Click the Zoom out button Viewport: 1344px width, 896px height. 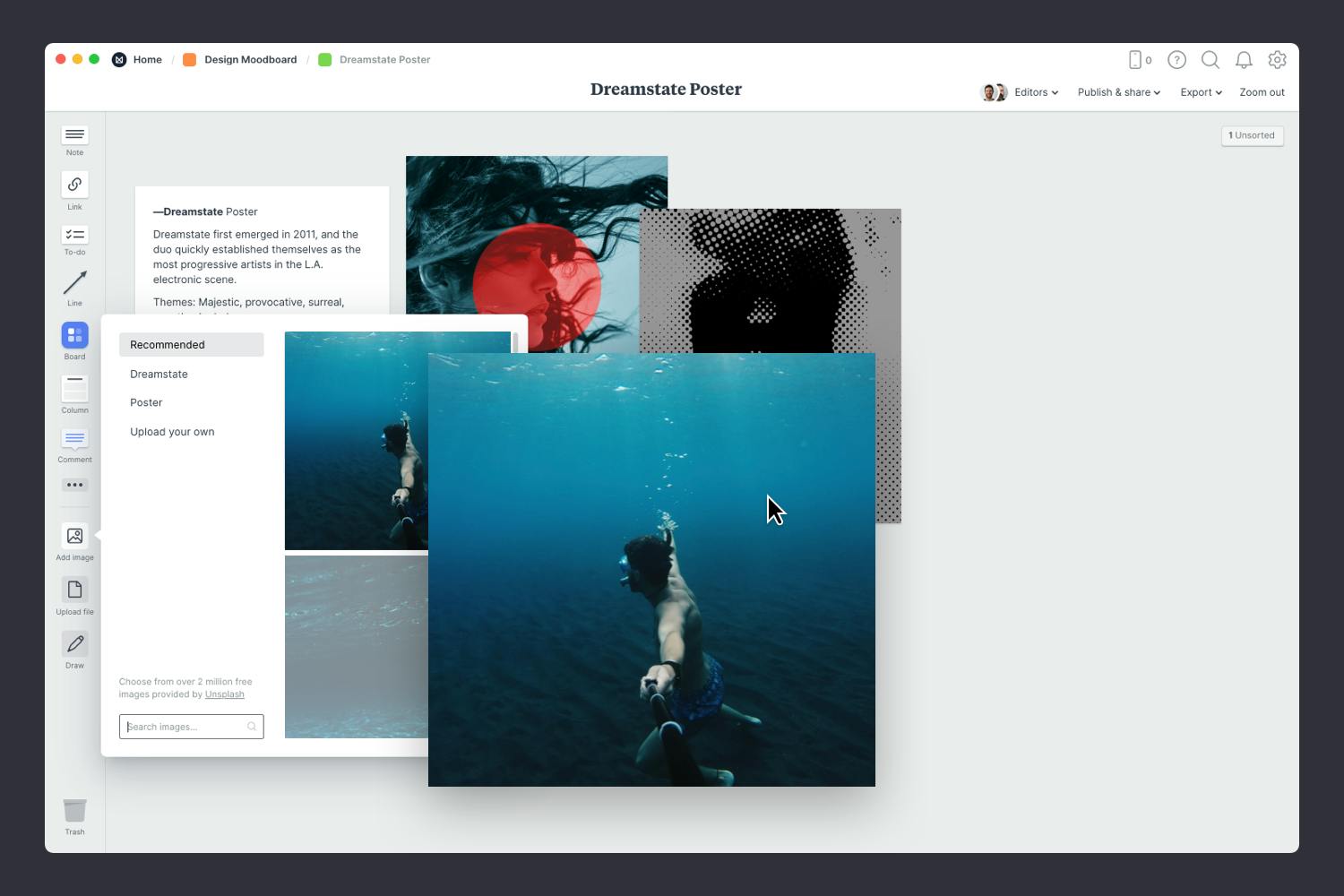click(1261, 92)
